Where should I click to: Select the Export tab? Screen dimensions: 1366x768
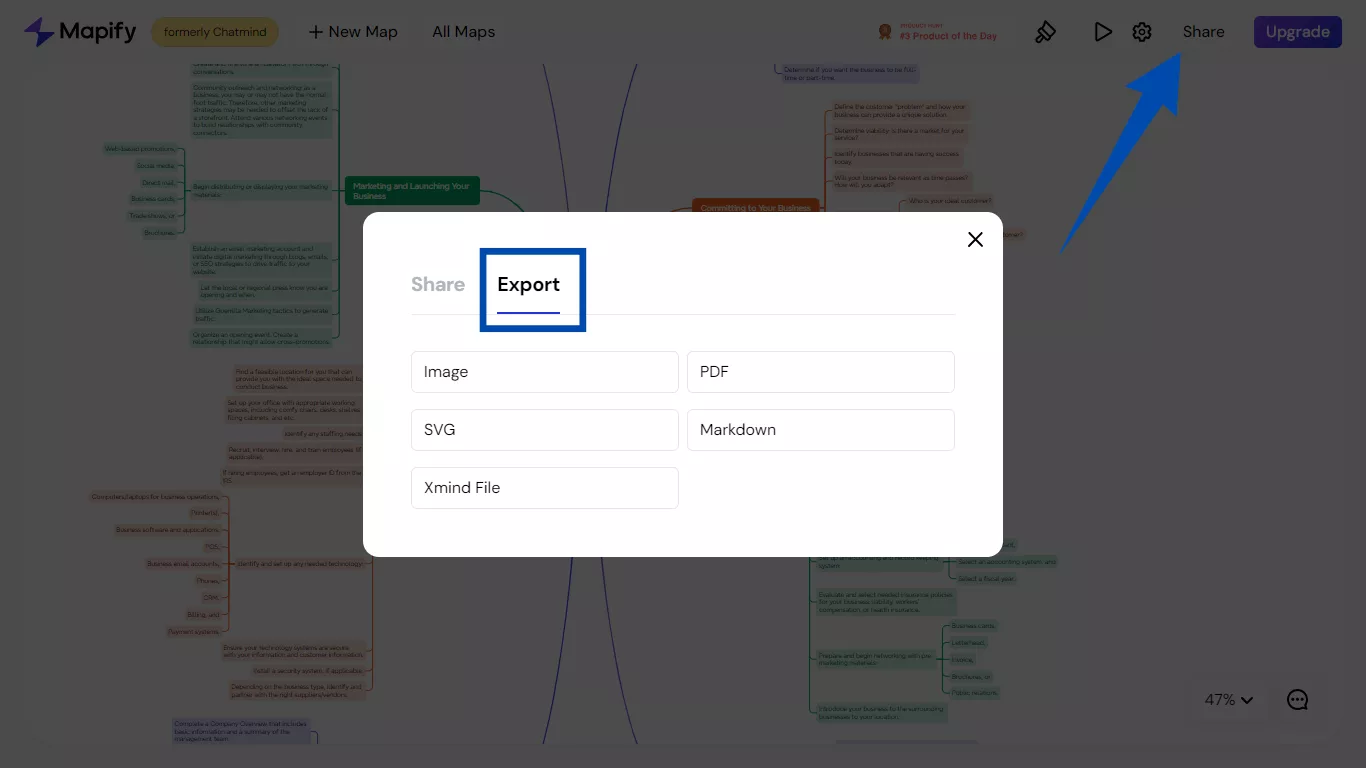(x=528, y=285)
